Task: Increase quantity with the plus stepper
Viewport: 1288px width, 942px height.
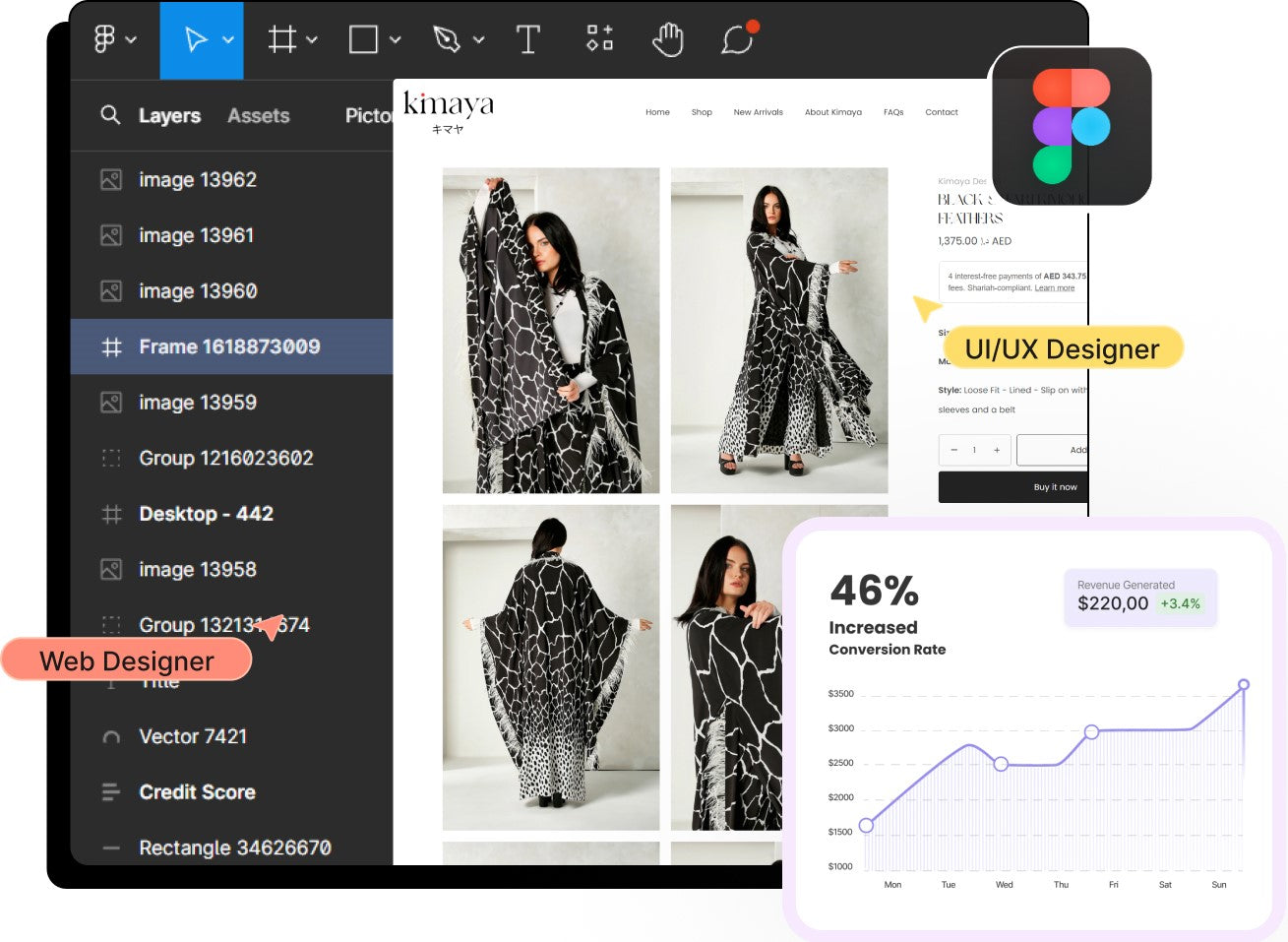Action: click(x=997, y=450)
